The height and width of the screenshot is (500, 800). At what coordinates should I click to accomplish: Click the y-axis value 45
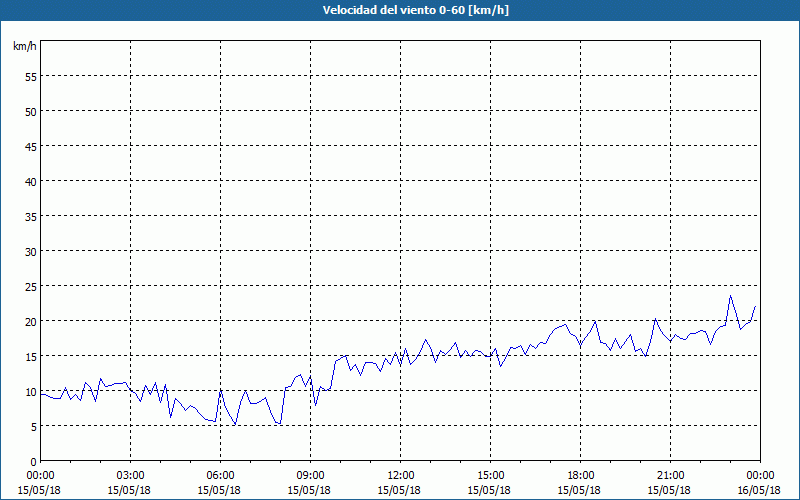pos(31,146)
